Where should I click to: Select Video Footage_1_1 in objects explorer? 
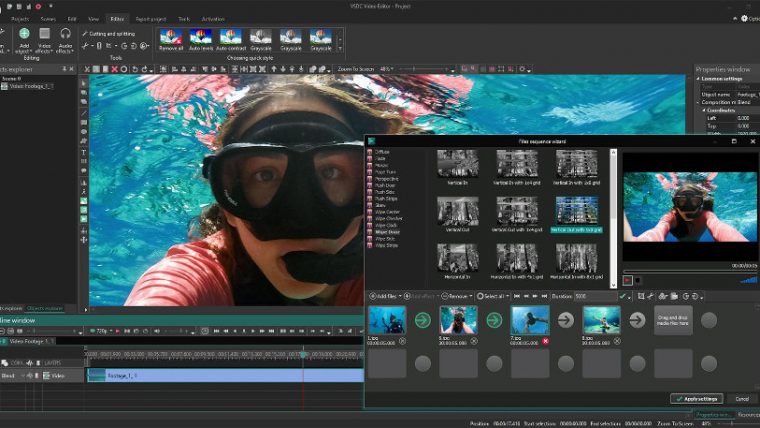pos(28,86)
